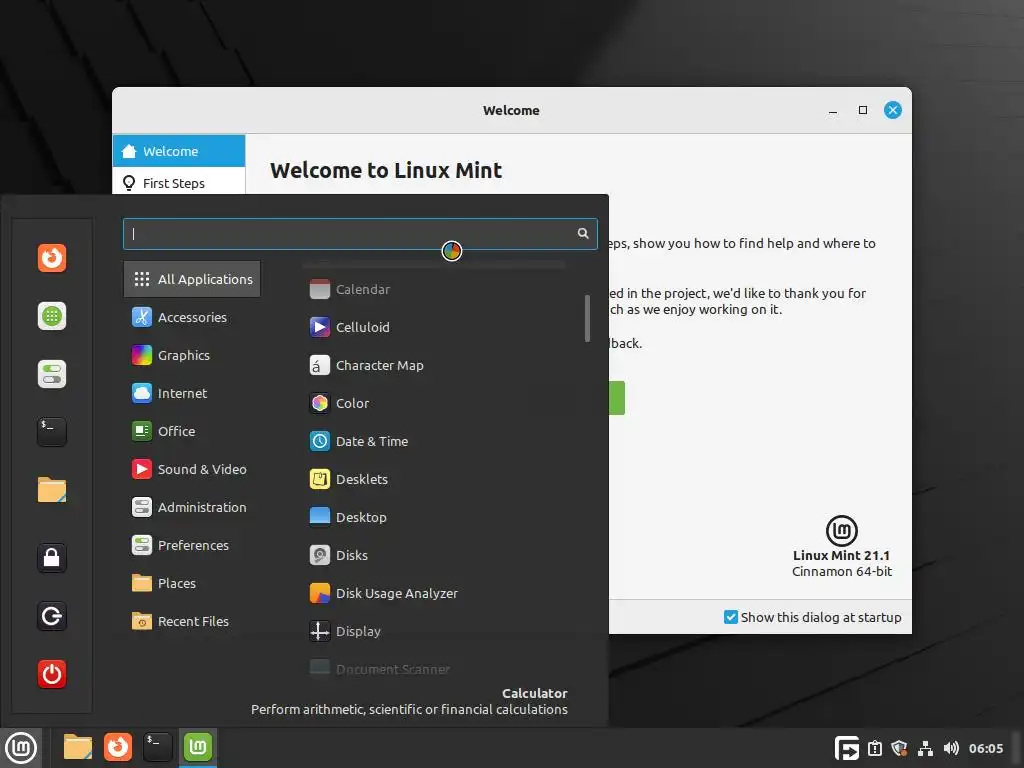Open Firefox from the panel launcher

tap(118, 747)
